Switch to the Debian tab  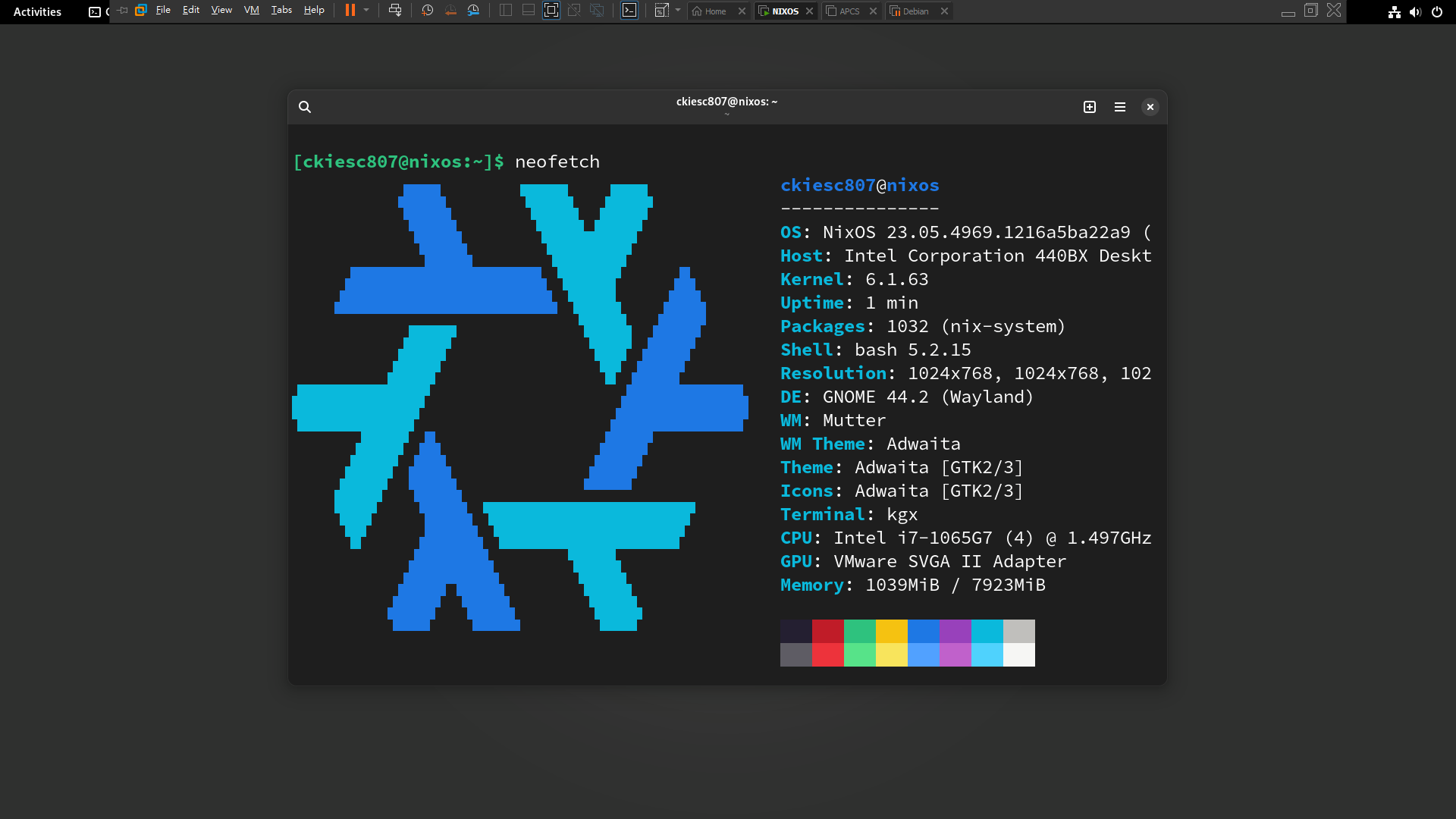pyautogui.click(x=915, y=11)
